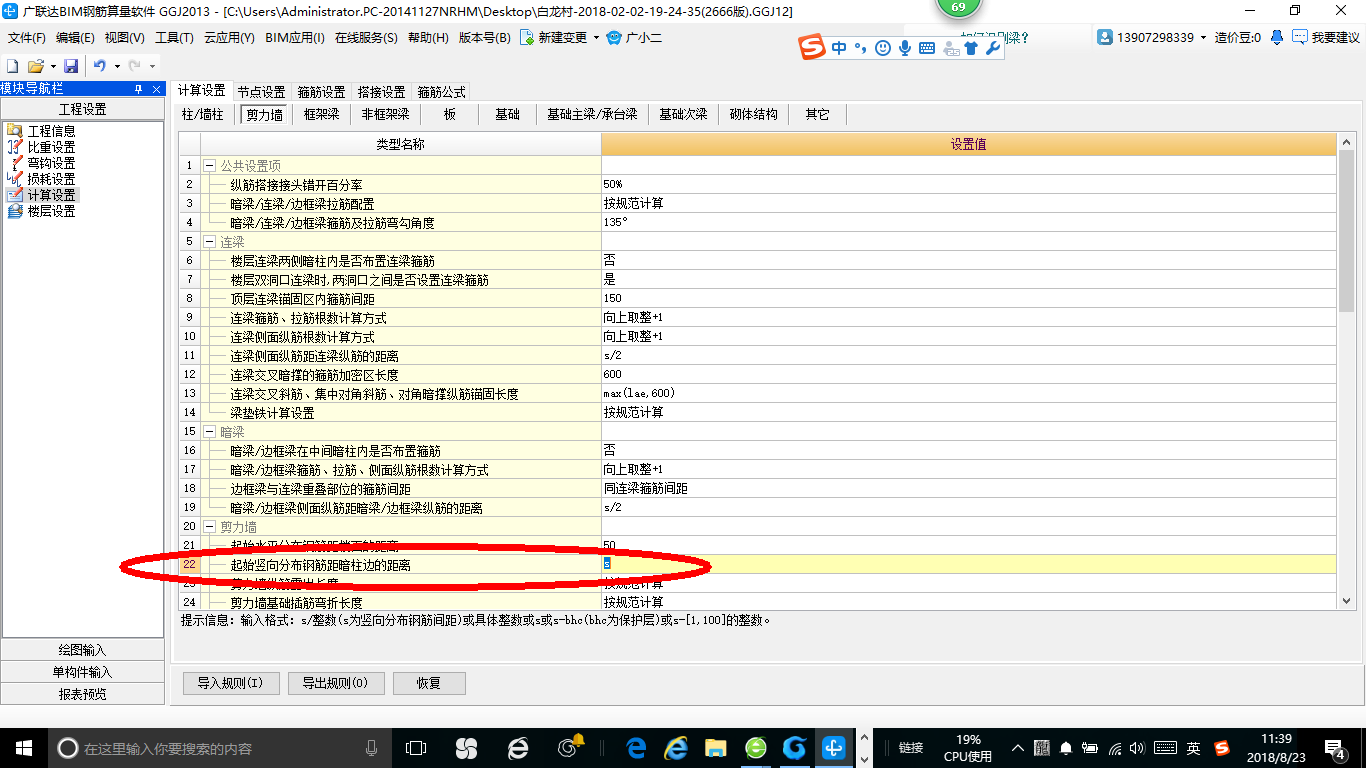Screen dimensions: 1366x768
Task: Select the 非框架梁 component tab
Action: point(385,114)
